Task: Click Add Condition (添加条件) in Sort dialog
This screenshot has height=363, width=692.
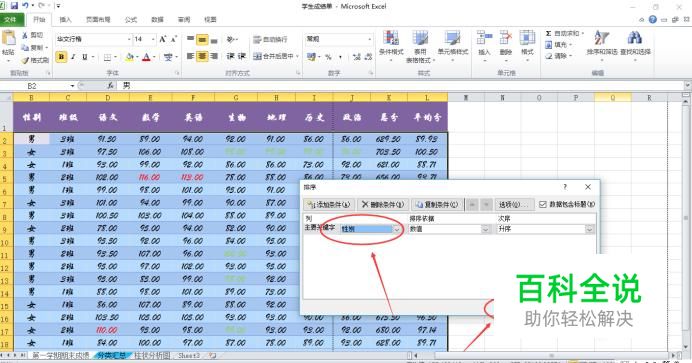Action: [x=329, y=204]
